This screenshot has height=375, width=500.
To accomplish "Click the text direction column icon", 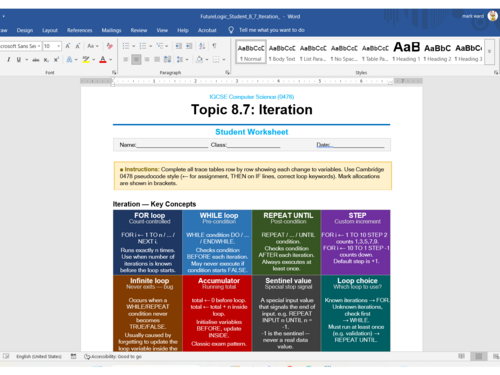I will pyautogui.click(x=167, y=60).
